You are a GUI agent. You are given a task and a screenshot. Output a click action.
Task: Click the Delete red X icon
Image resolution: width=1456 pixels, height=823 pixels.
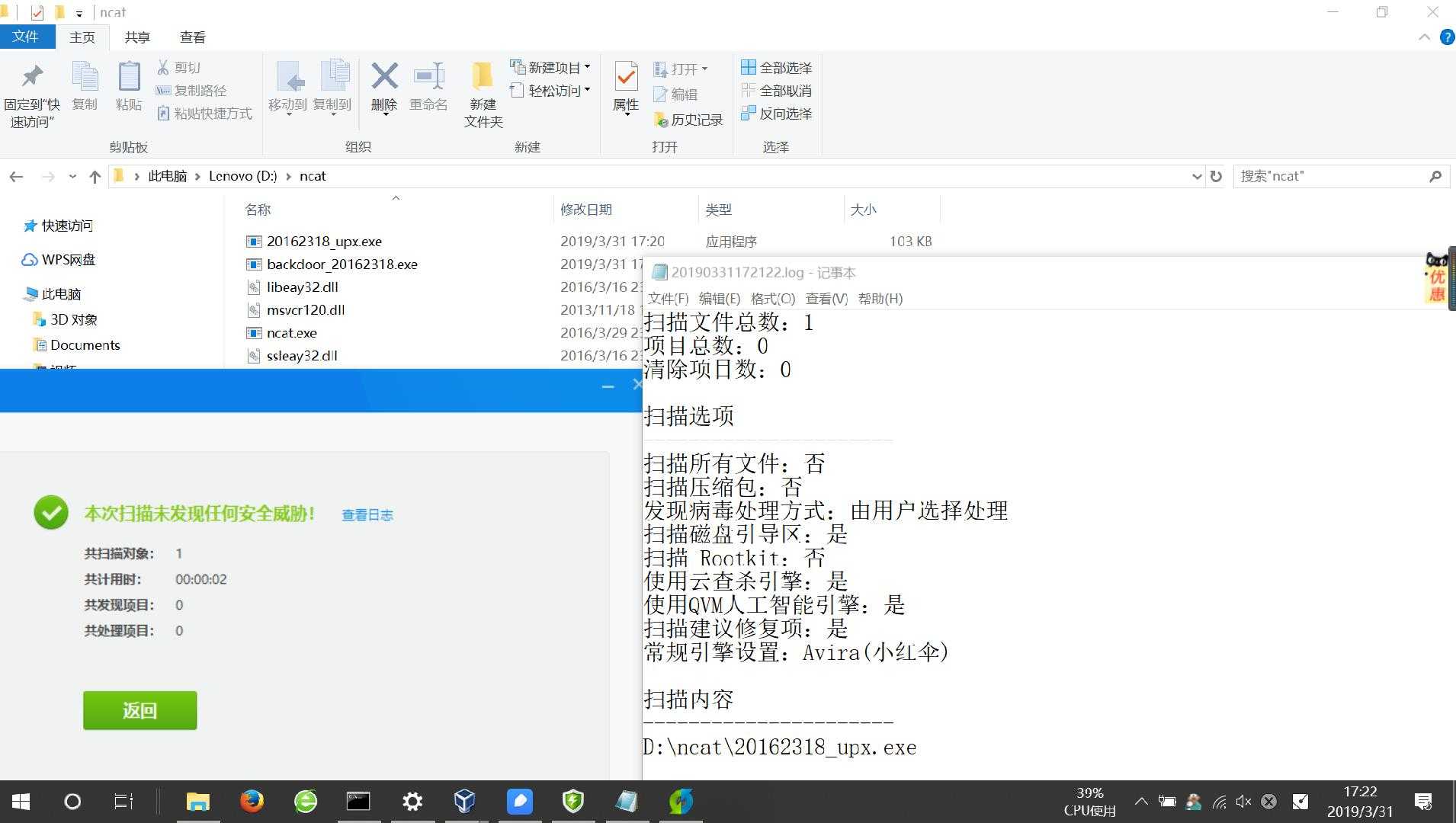[x=384, y=76]
